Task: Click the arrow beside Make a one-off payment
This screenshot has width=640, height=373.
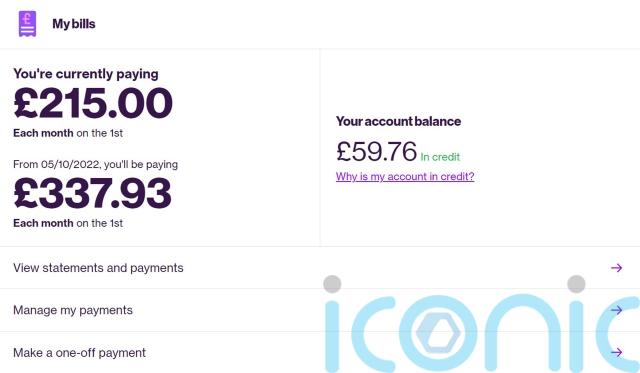Action: click(616, 352)
